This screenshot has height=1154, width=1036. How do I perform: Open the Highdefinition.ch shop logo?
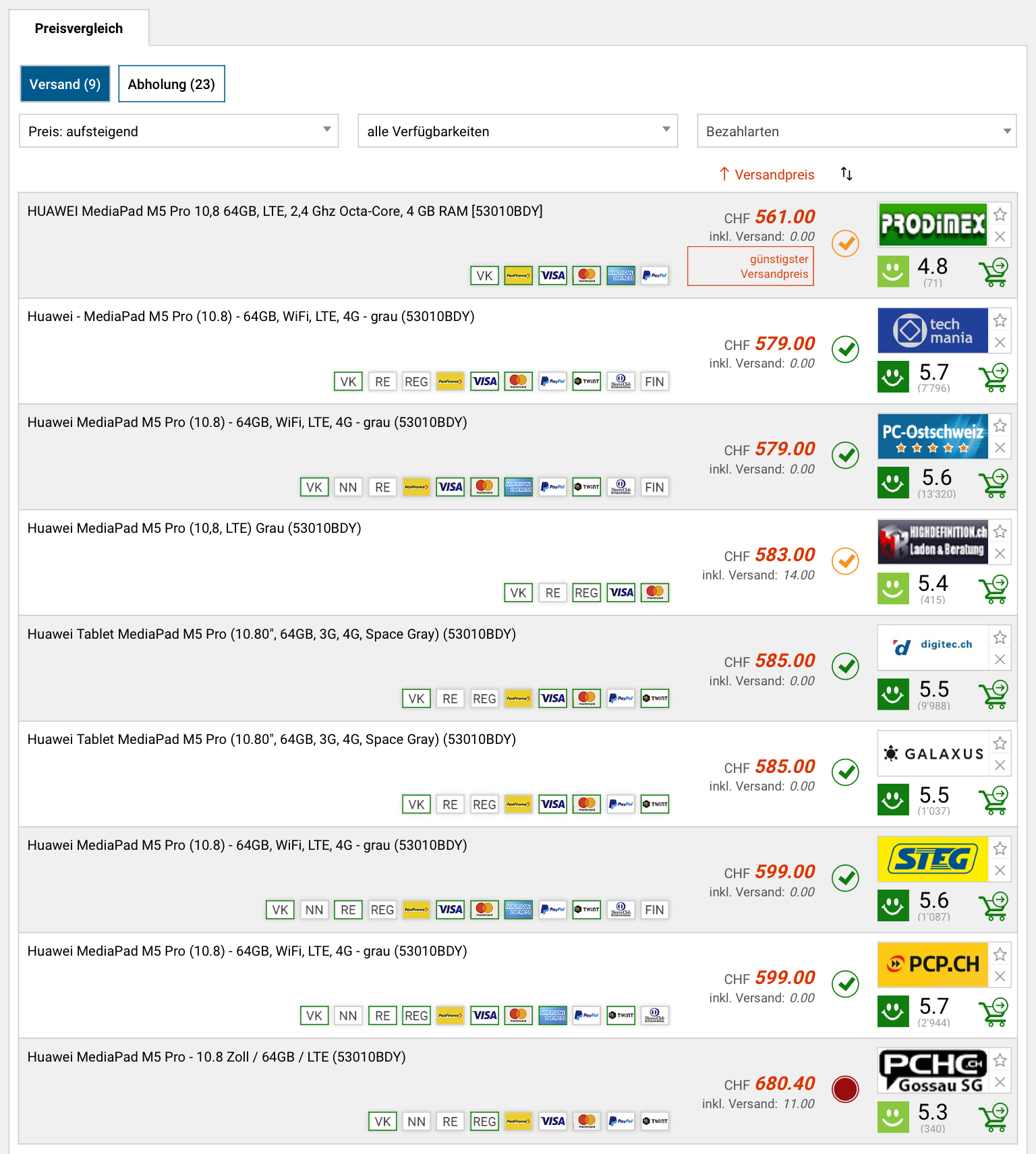click(x=933, y=542)
